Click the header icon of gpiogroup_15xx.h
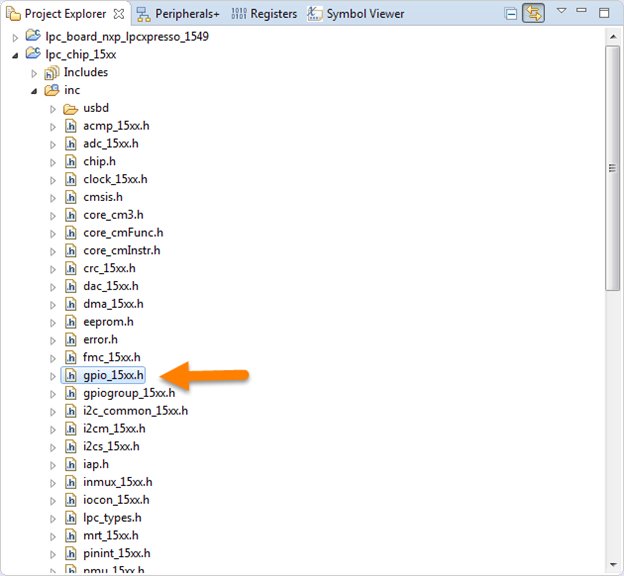 coord(70,393)
